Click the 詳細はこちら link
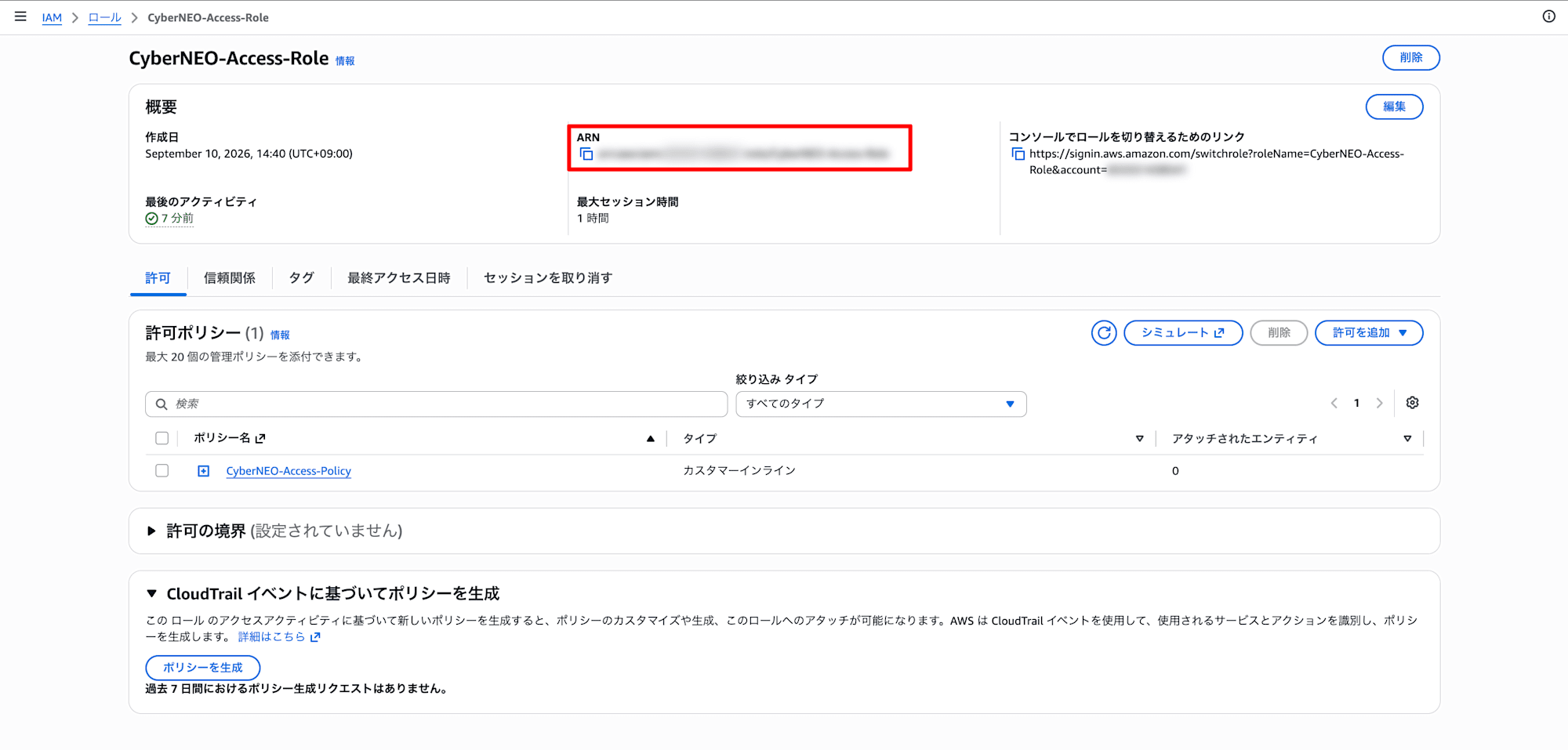Screen dimensions: 1568x750 coord(279,637)
